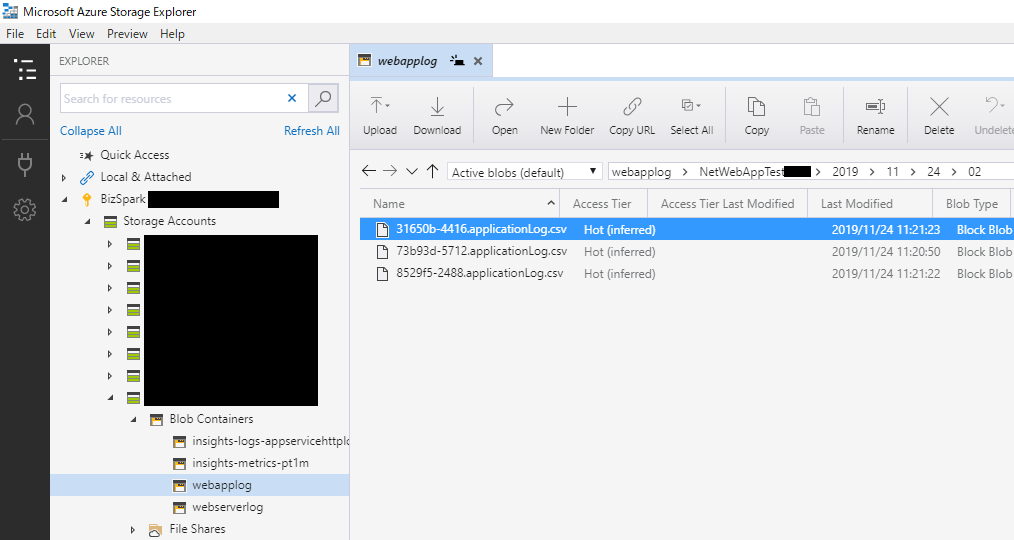
Task: Click the Download toolbar button
Action: coord(437,116)
